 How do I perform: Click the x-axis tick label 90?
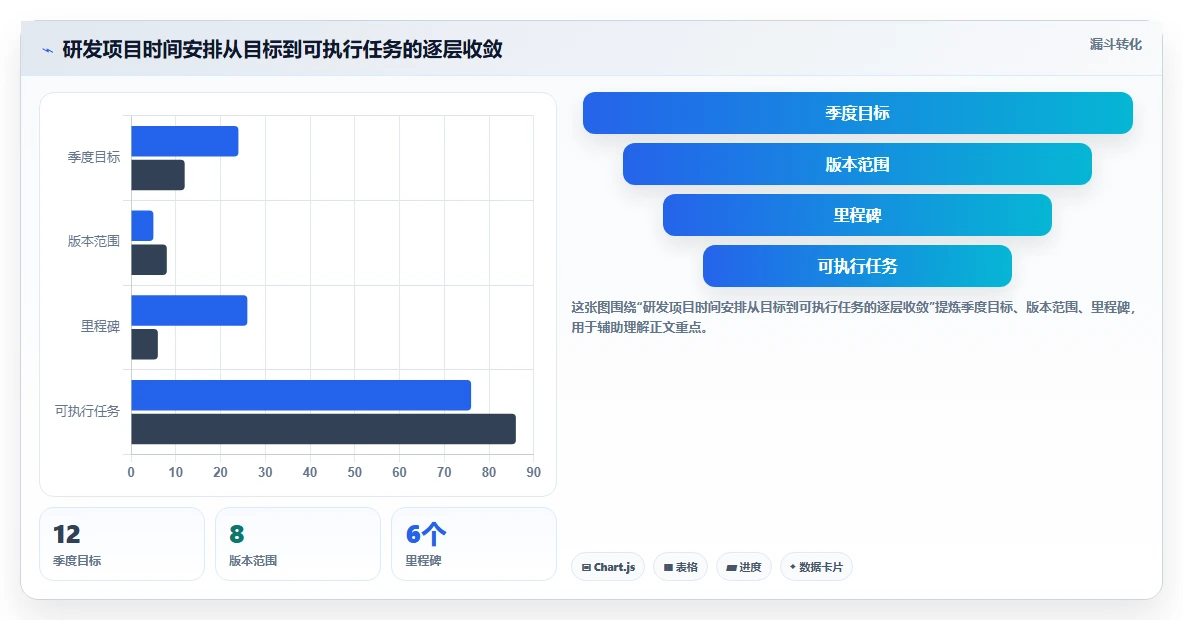pyautogui.click(x=533, y=472)
